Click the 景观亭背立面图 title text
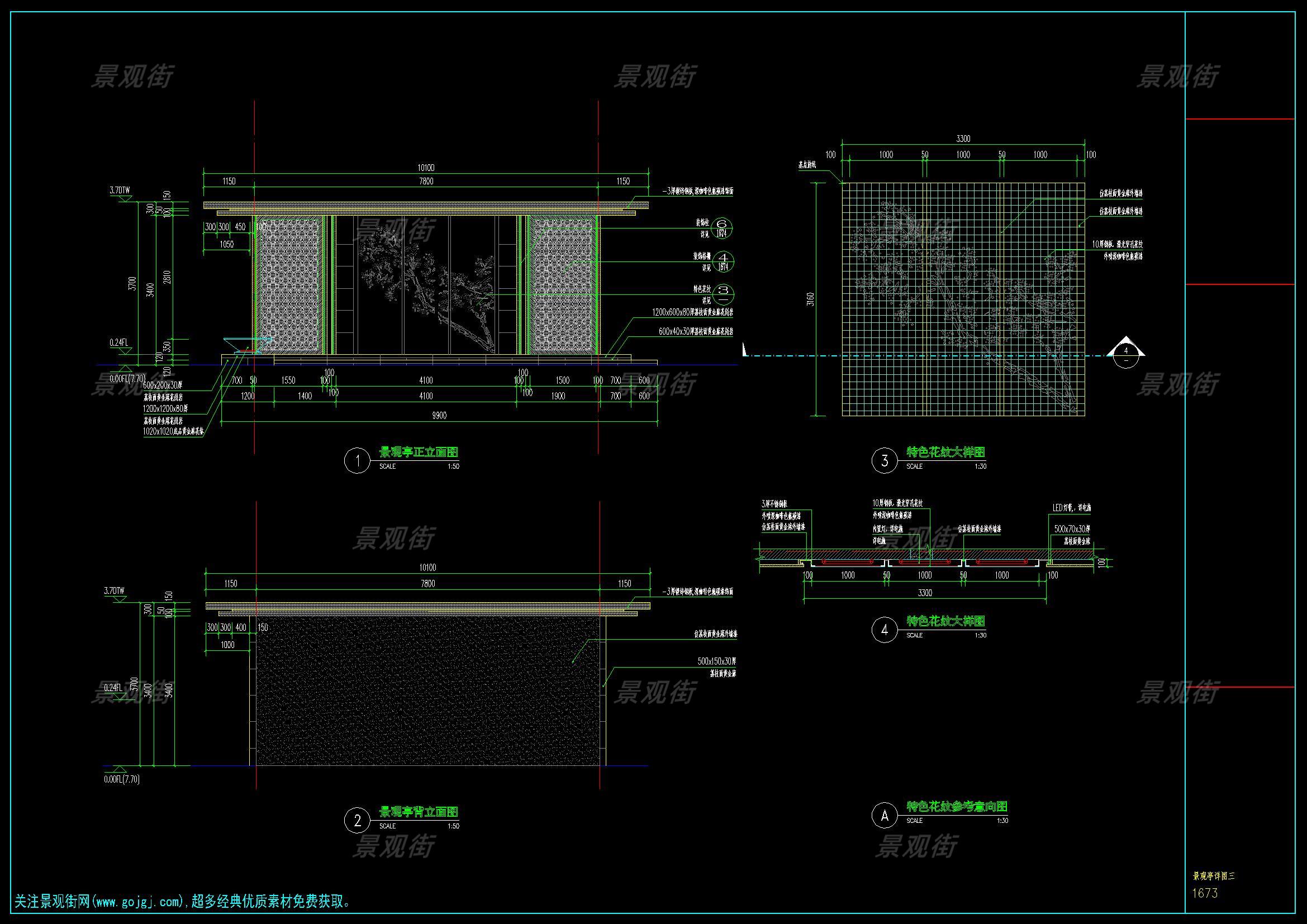This screenshot has height=924, width=1307. tap(419, 812)
